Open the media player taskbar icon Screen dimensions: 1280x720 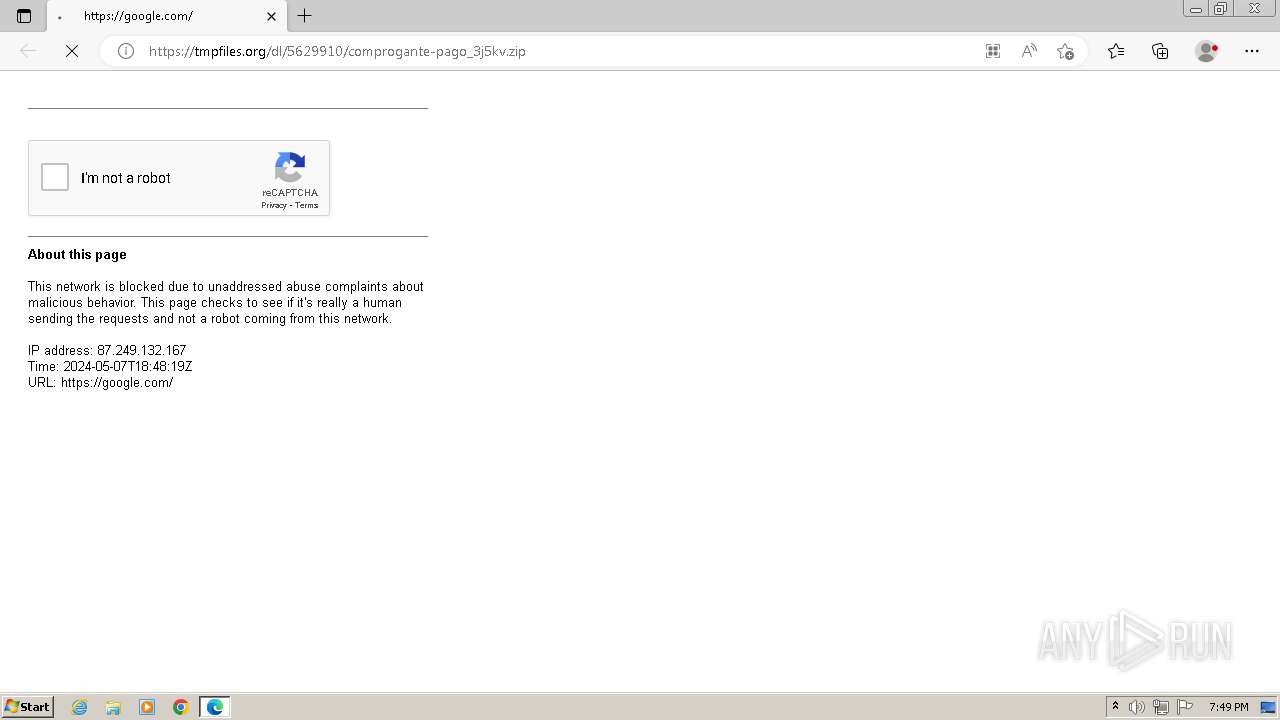tap(147, 707)
